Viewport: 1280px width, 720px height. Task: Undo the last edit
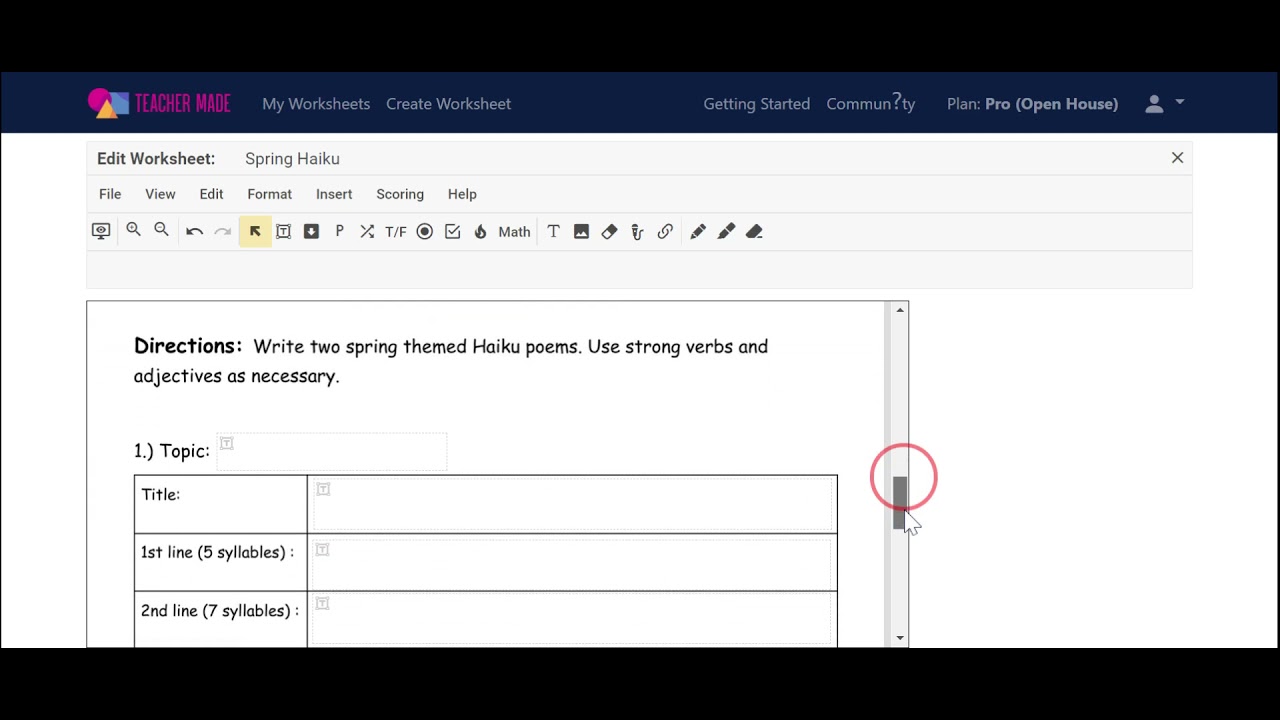pos(194,231)
